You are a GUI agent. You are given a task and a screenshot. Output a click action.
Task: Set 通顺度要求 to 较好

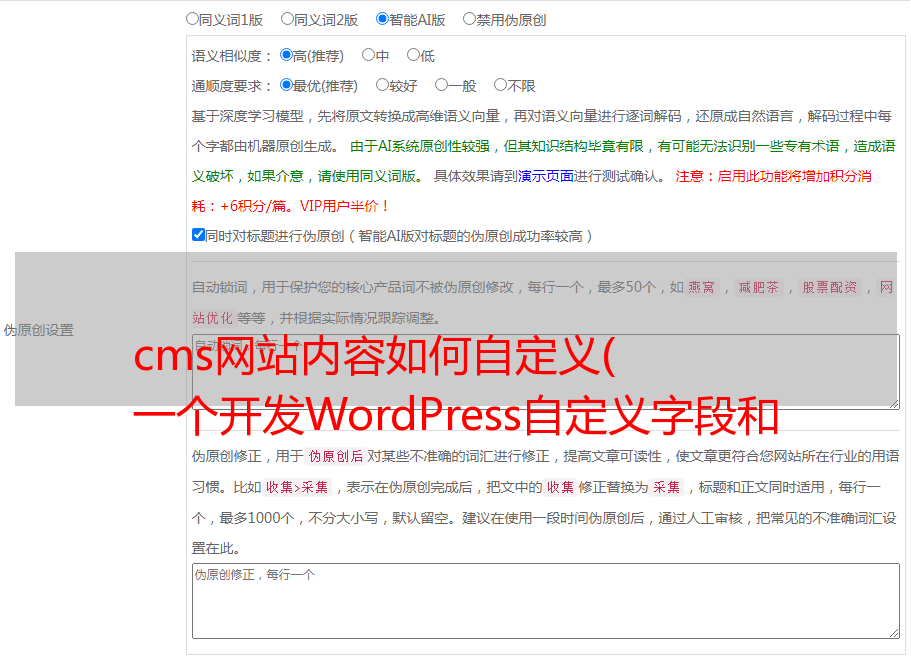(382, 85)
